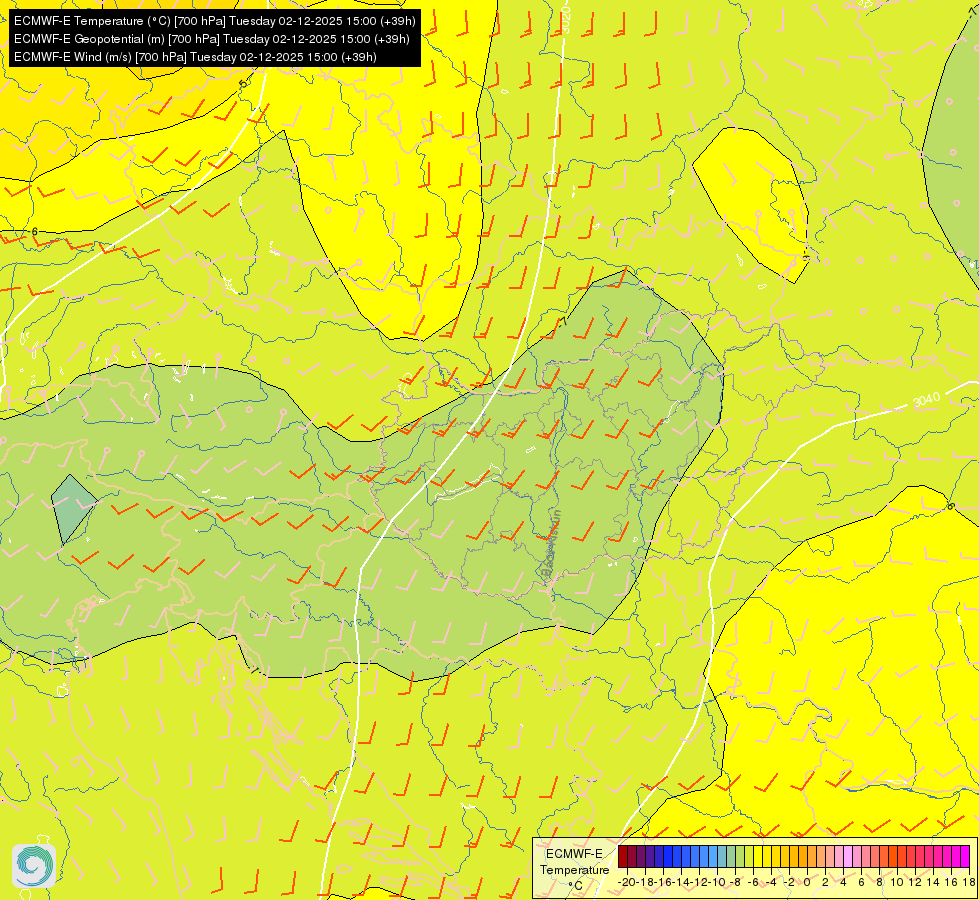This screenshot has width=979, height=900.
Task: Pick the magenta rightmost legend swatch
Action: point(965,856)
